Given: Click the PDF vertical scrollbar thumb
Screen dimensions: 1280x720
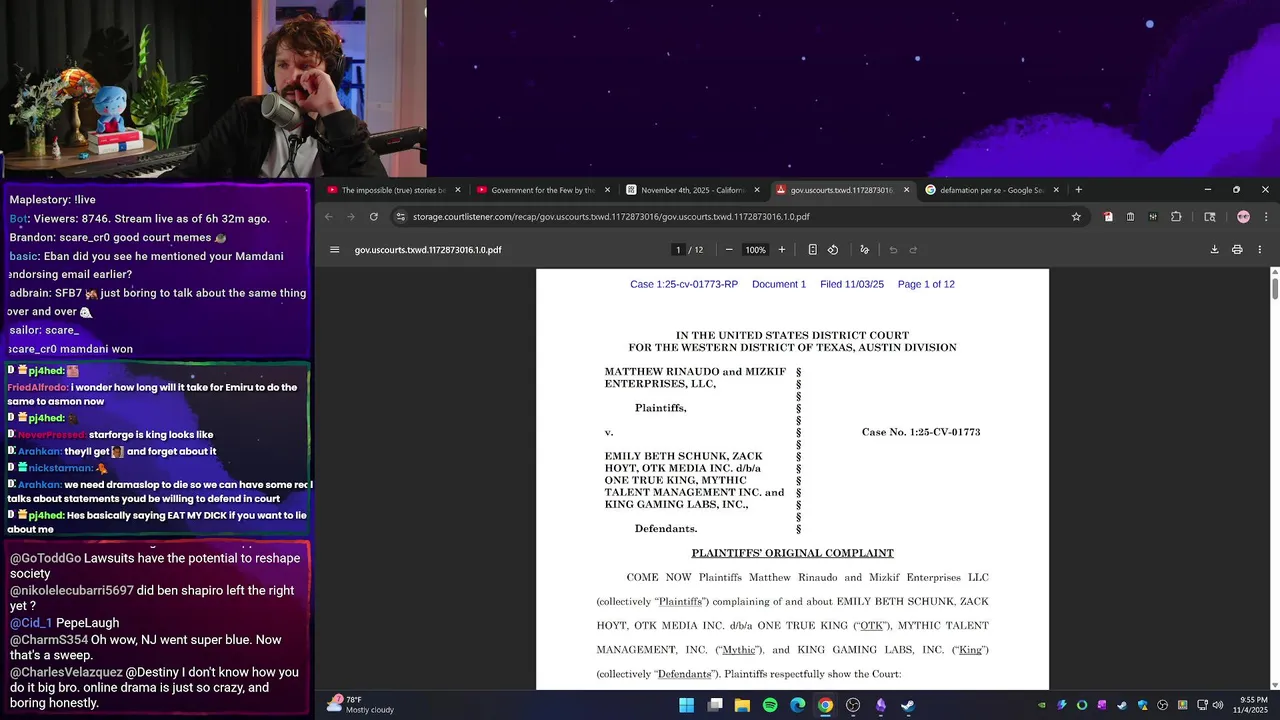Looking at the screenshot, I should pos(1275,287).
